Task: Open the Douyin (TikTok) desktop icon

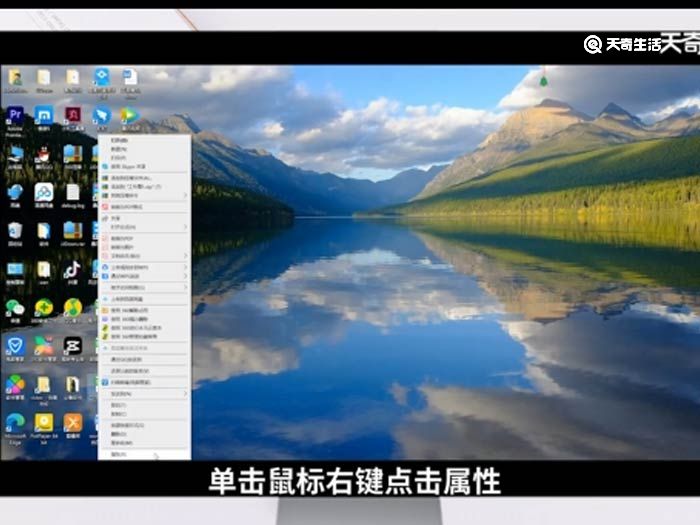Action: pos(72,269)
